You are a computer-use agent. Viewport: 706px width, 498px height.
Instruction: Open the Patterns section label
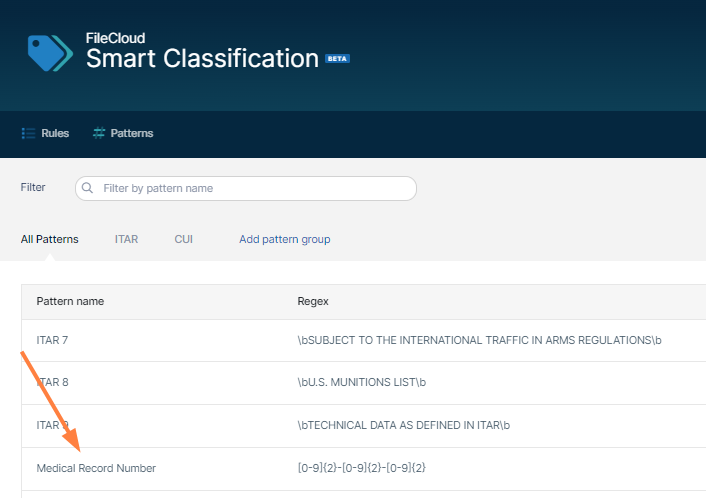(132, 133)
